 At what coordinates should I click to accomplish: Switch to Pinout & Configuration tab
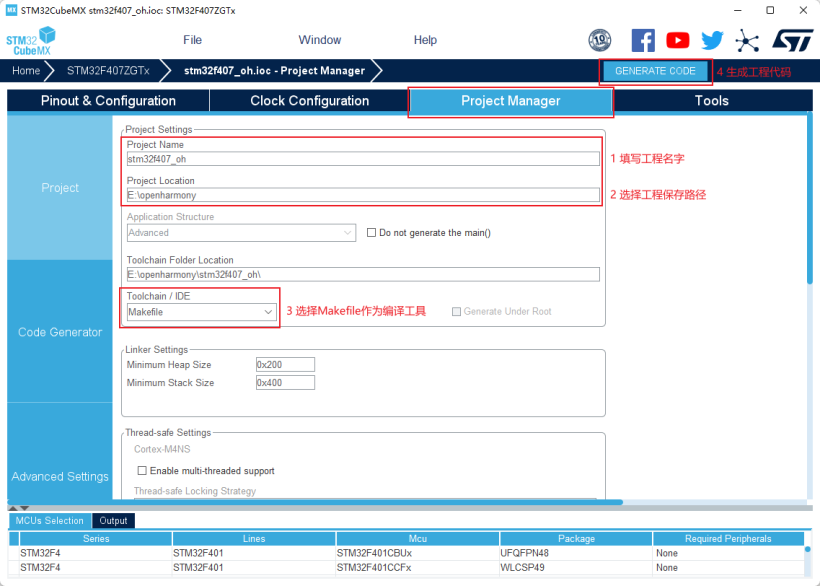click(108, 101)
